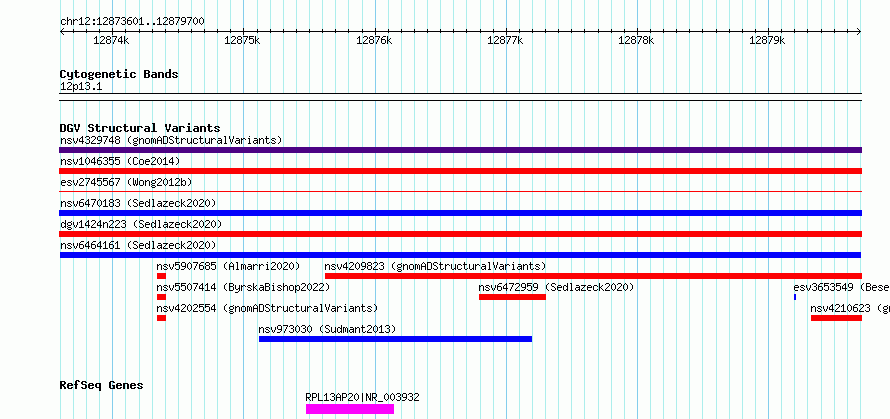Open the nsv6464161 (Sedlazeck2020) label
This screenshot has height=419, width=890.
[x=138, y=245]
